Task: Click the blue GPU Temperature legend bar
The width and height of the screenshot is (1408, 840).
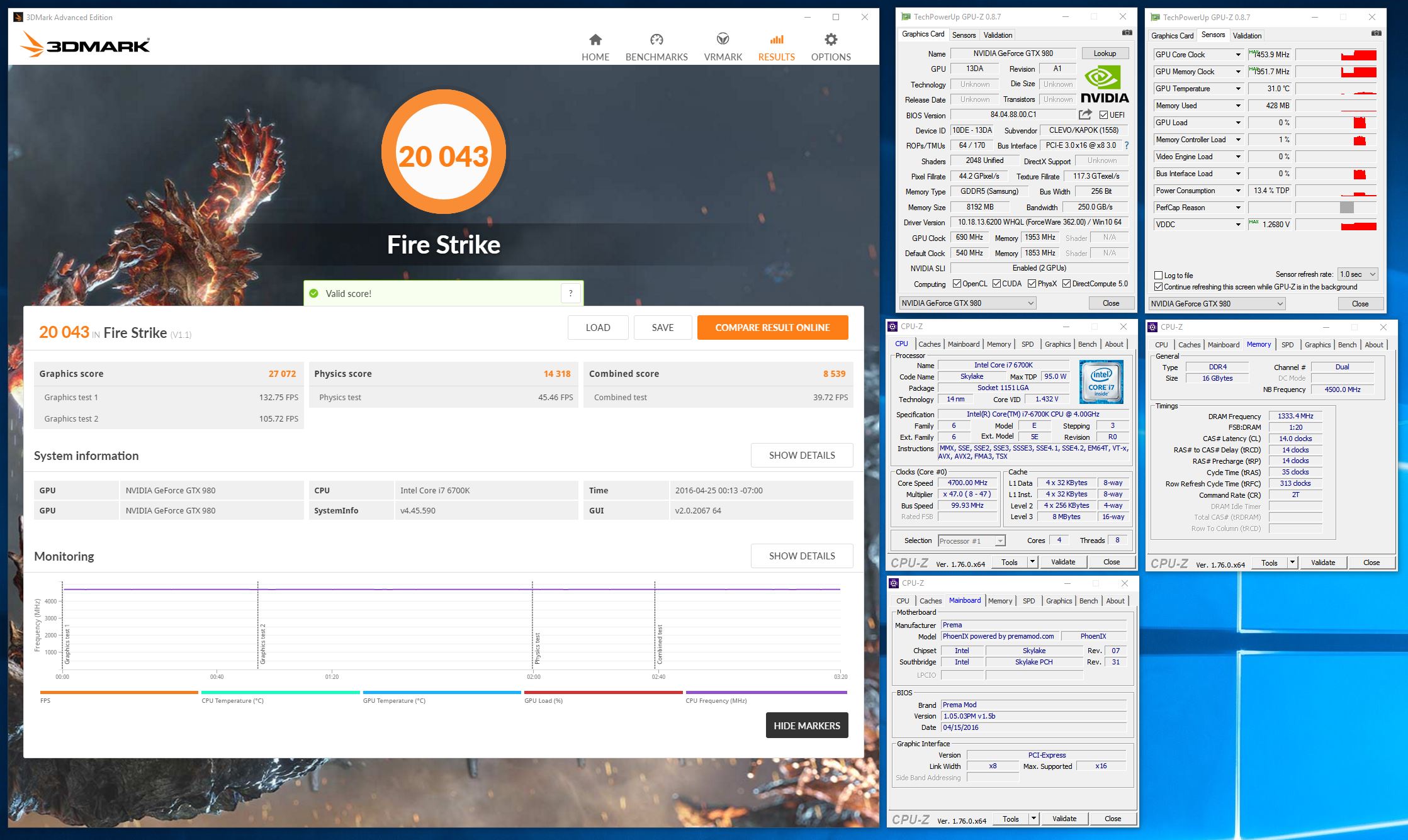Action: [442, 692]
